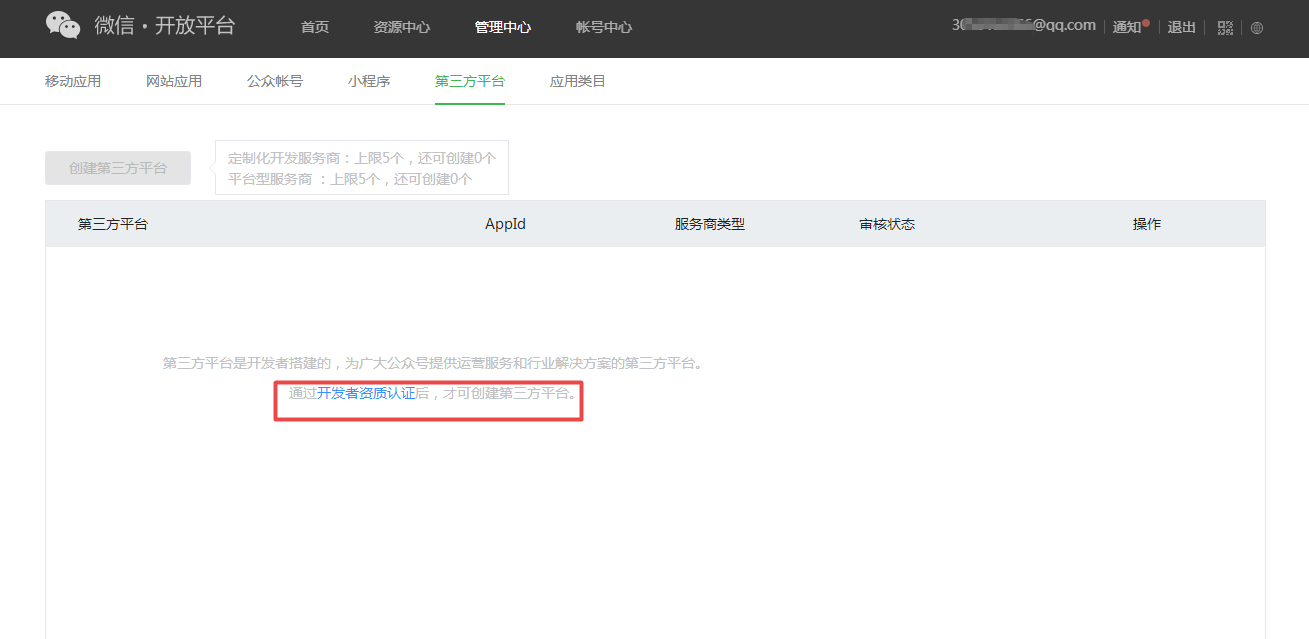Viewport: 1309px width, 639px height.
Task: Open the QR code icon in header
Action: (x=1225, y=28)
